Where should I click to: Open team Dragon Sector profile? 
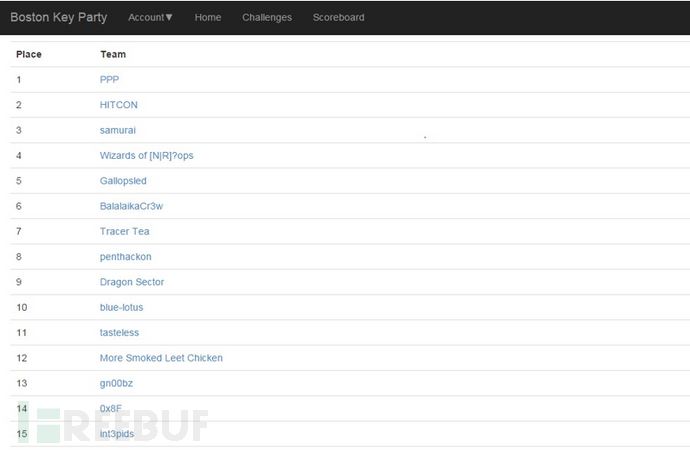pos(132,282)
